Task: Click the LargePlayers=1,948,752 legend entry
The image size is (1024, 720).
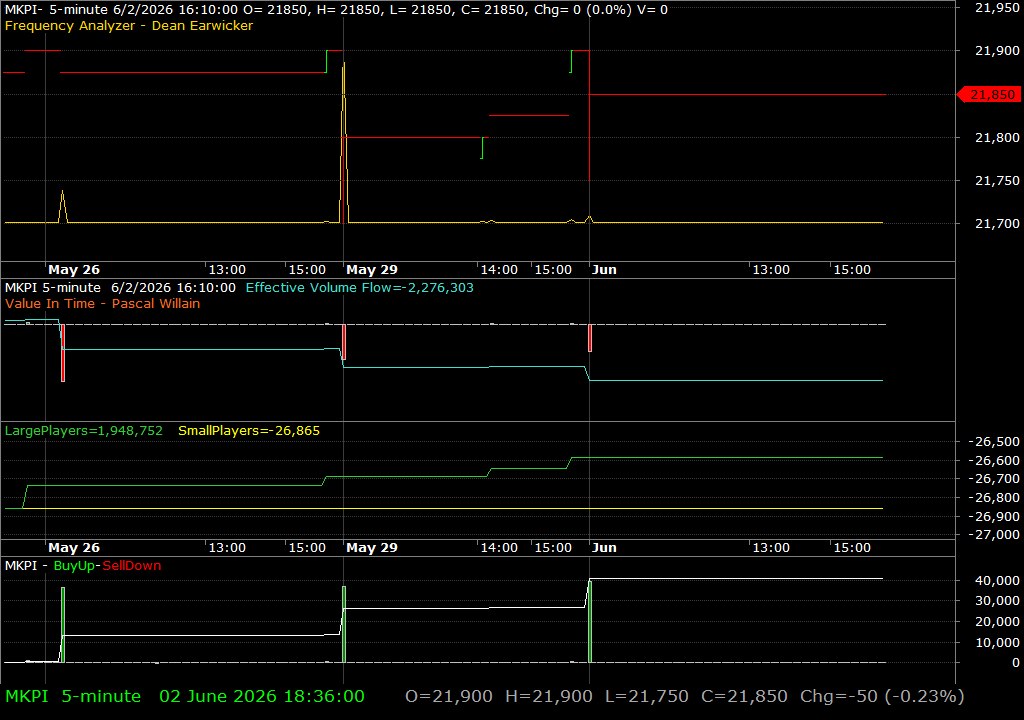Action: 84,431
